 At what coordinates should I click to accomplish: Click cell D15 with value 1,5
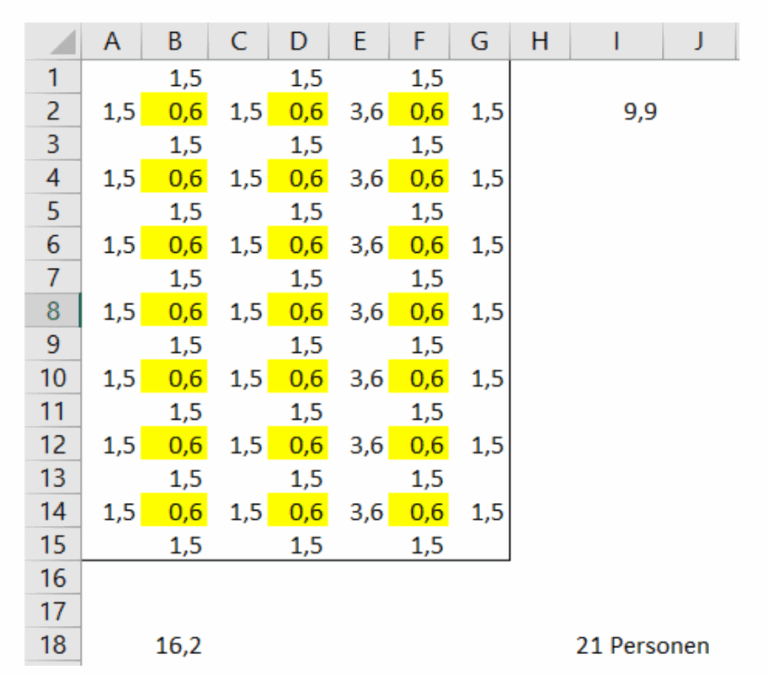pos(300,546)
